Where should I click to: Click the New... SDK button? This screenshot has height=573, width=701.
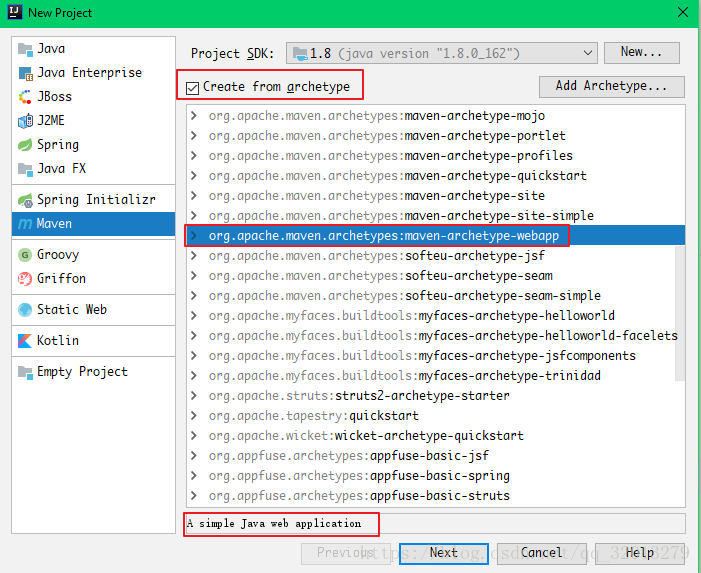point(642,53)
